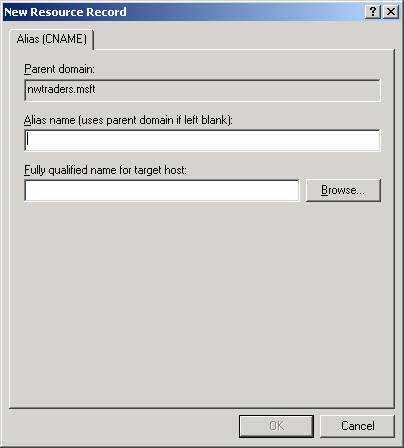The height and width of the screenshot is (448, 404).
Task: Cancel the new resource record
Action: point(357,426)
